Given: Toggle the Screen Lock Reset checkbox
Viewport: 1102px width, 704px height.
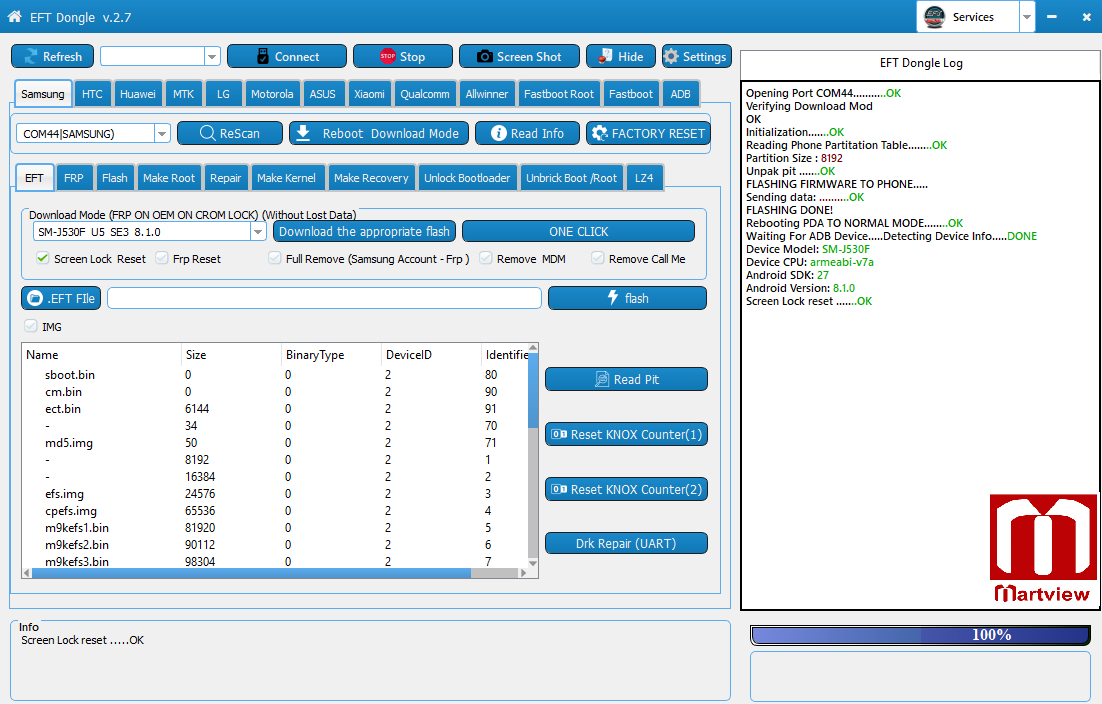Looking at the screenshot, I should [43, 258].
